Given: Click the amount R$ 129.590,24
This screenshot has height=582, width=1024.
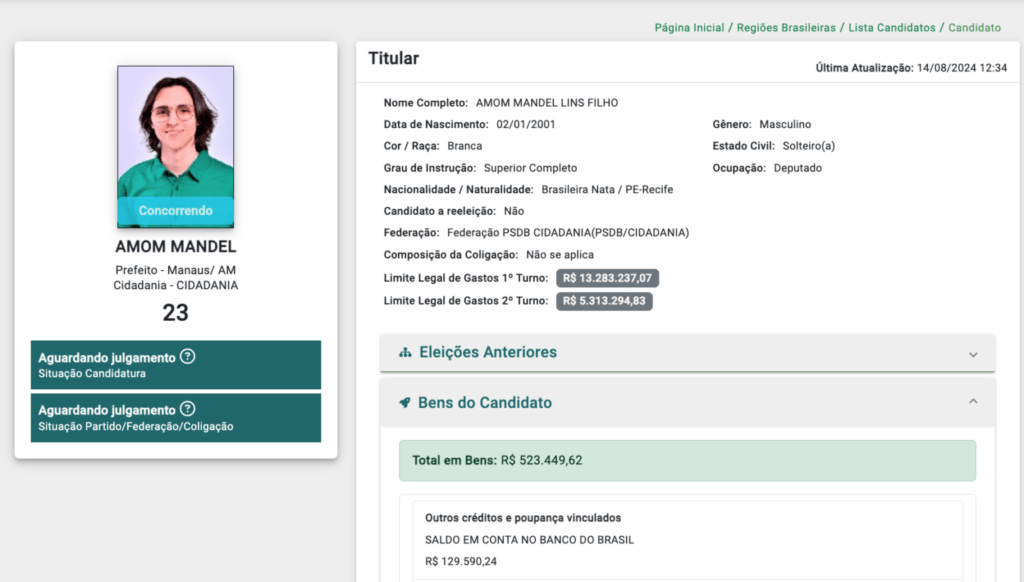Looking at the screenshot, I should pyautogui.click(x=461, y=561).
